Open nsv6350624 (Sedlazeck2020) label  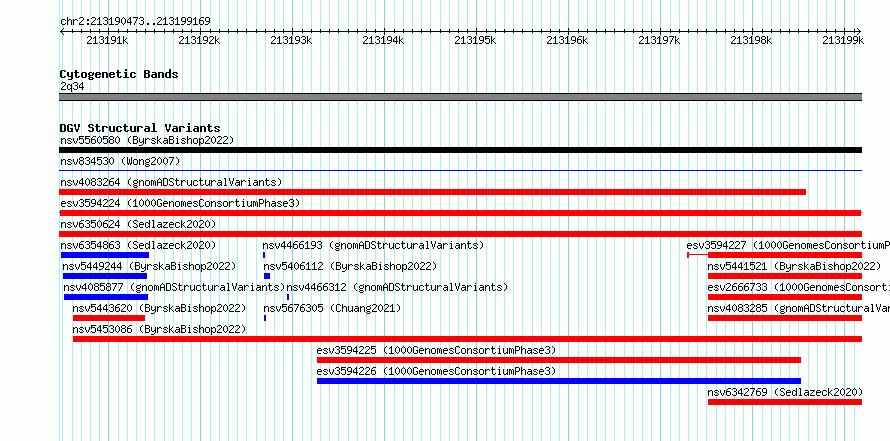click(138, 224)
